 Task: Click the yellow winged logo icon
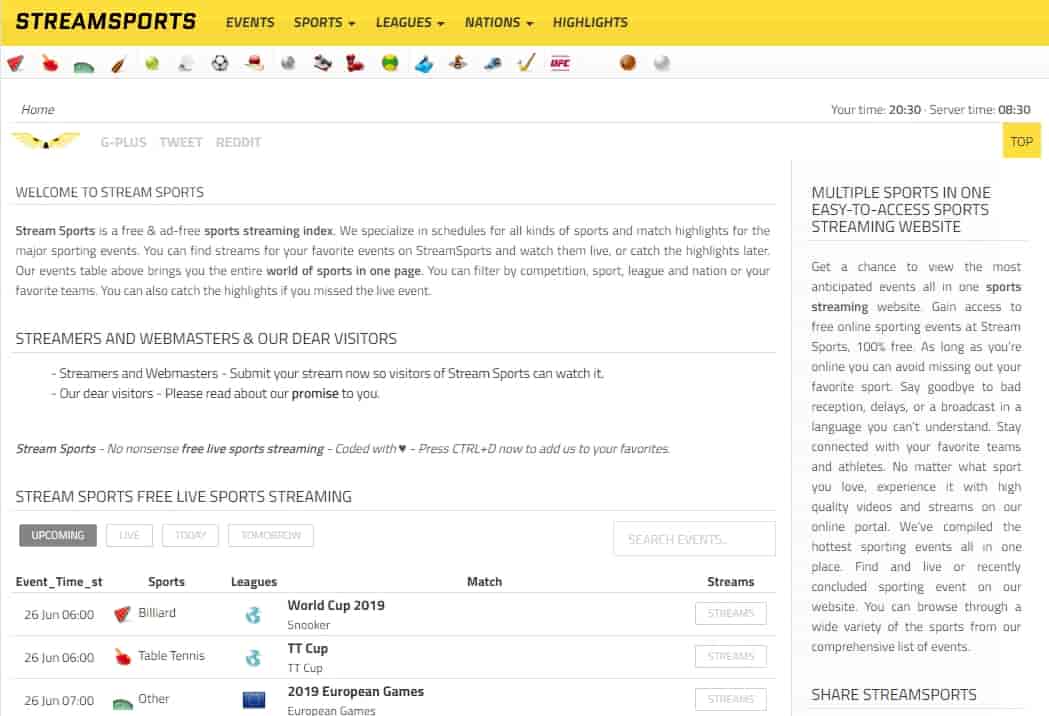pos(45,141)
